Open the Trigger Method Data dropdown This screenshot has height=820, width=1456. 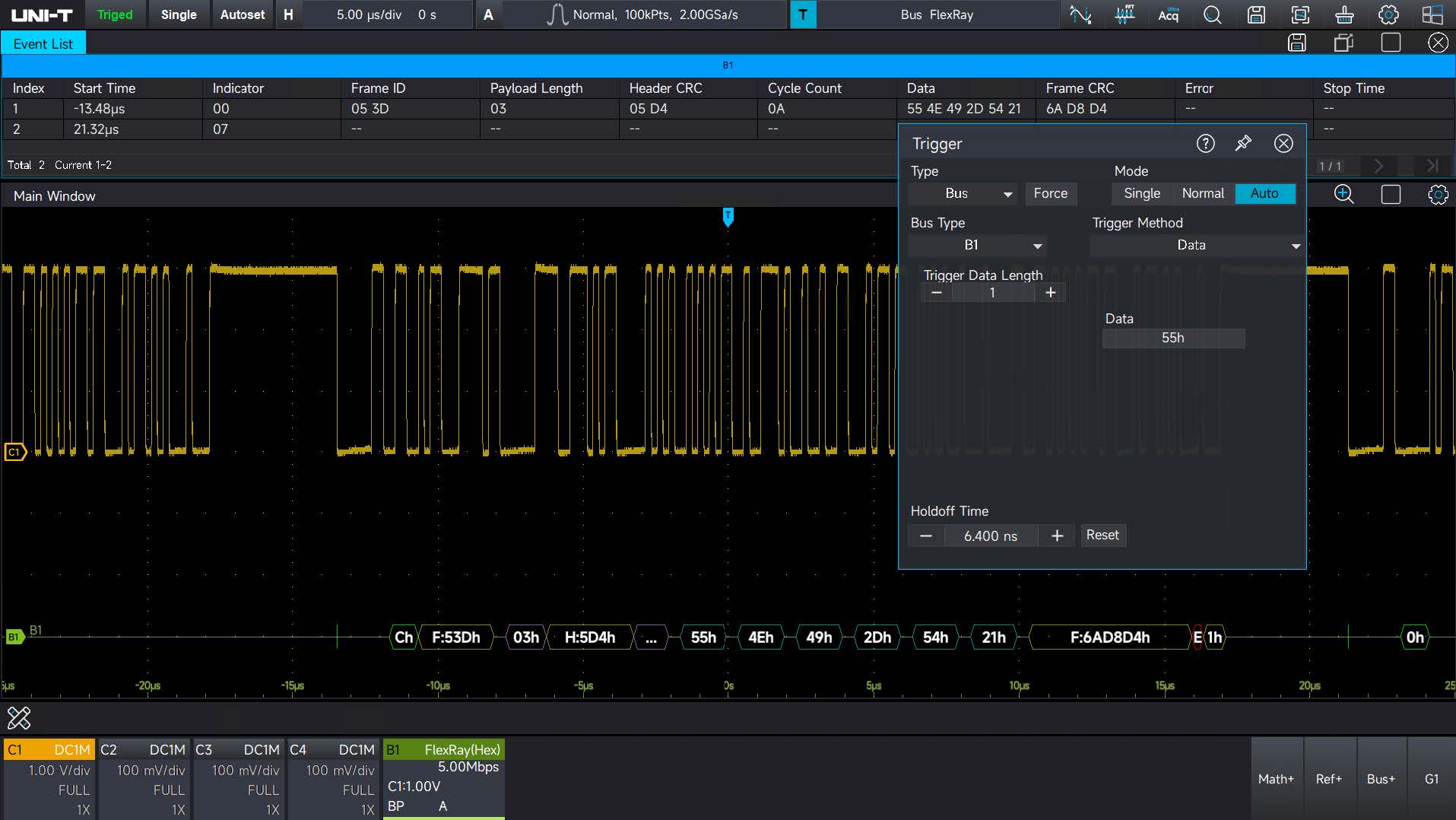pos(1196,245)
